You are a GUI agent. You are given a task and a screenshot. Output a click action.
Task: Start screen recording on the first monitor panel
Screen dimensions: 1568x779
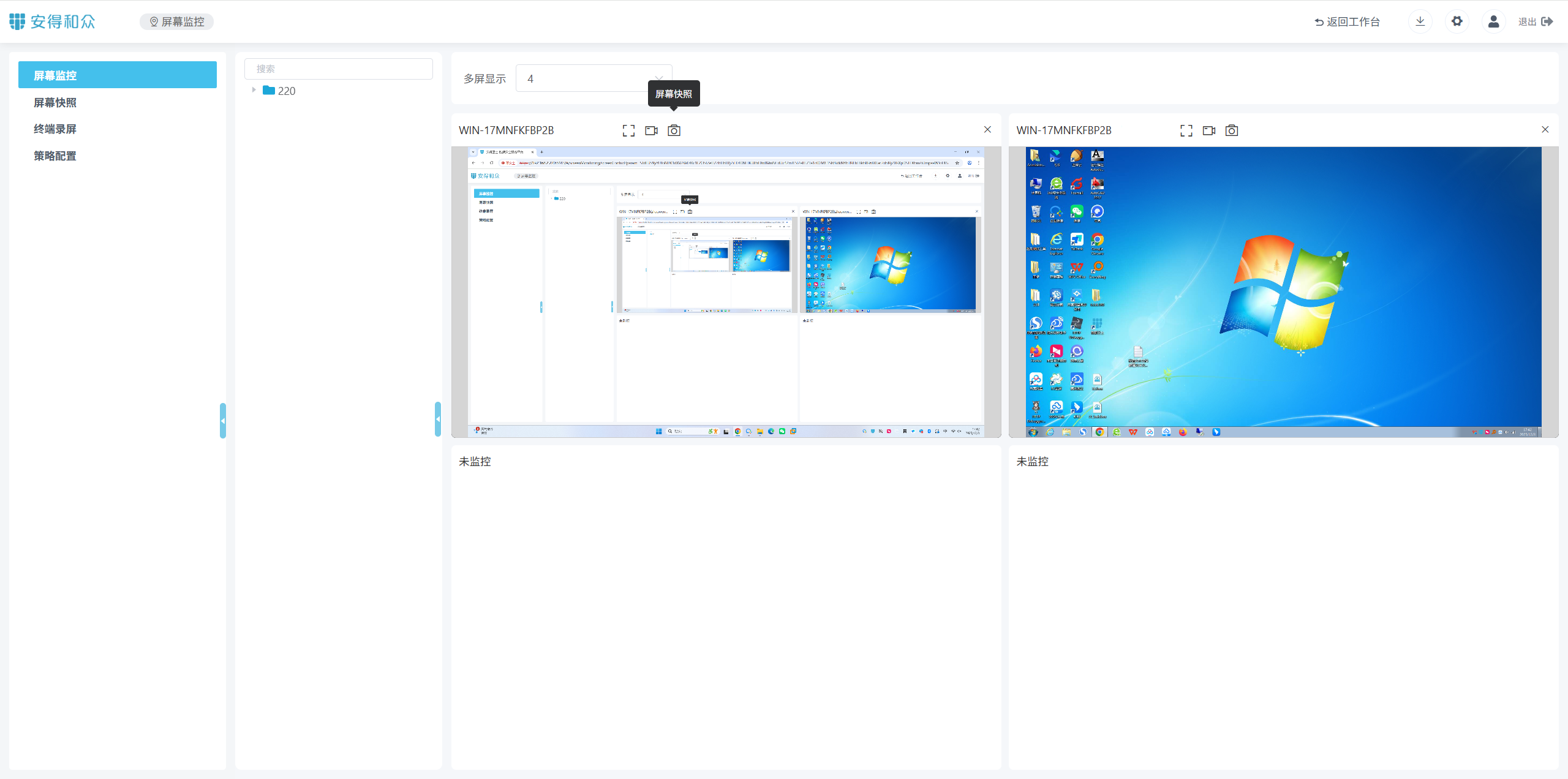click(651, 130)
